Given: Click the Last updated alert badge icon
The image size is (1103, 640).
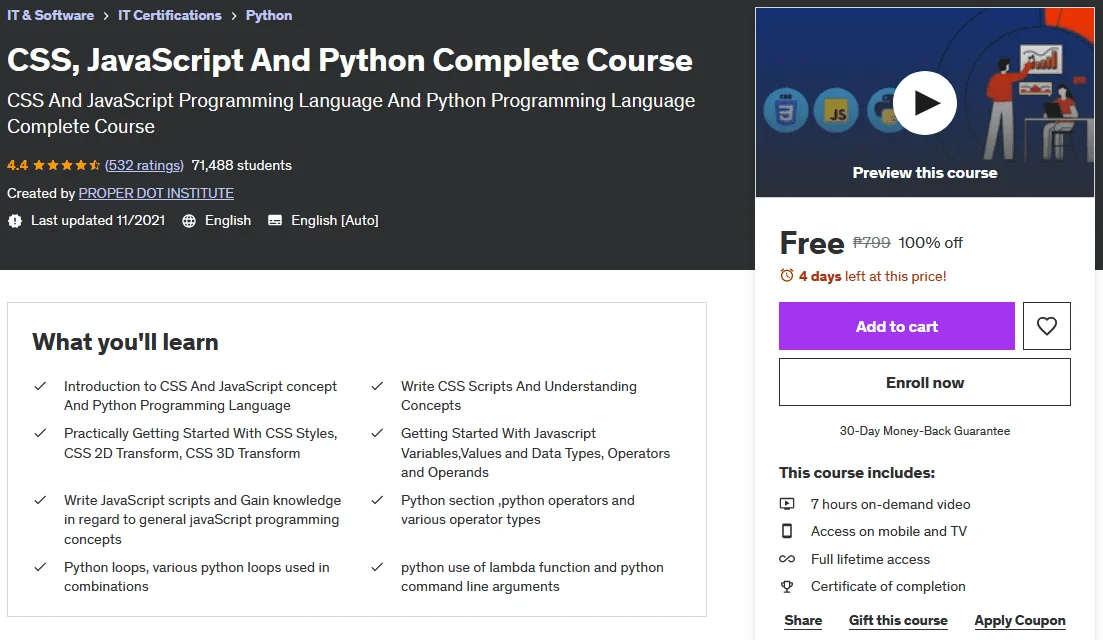Looking at the screenshot, I should pos(15,221).
